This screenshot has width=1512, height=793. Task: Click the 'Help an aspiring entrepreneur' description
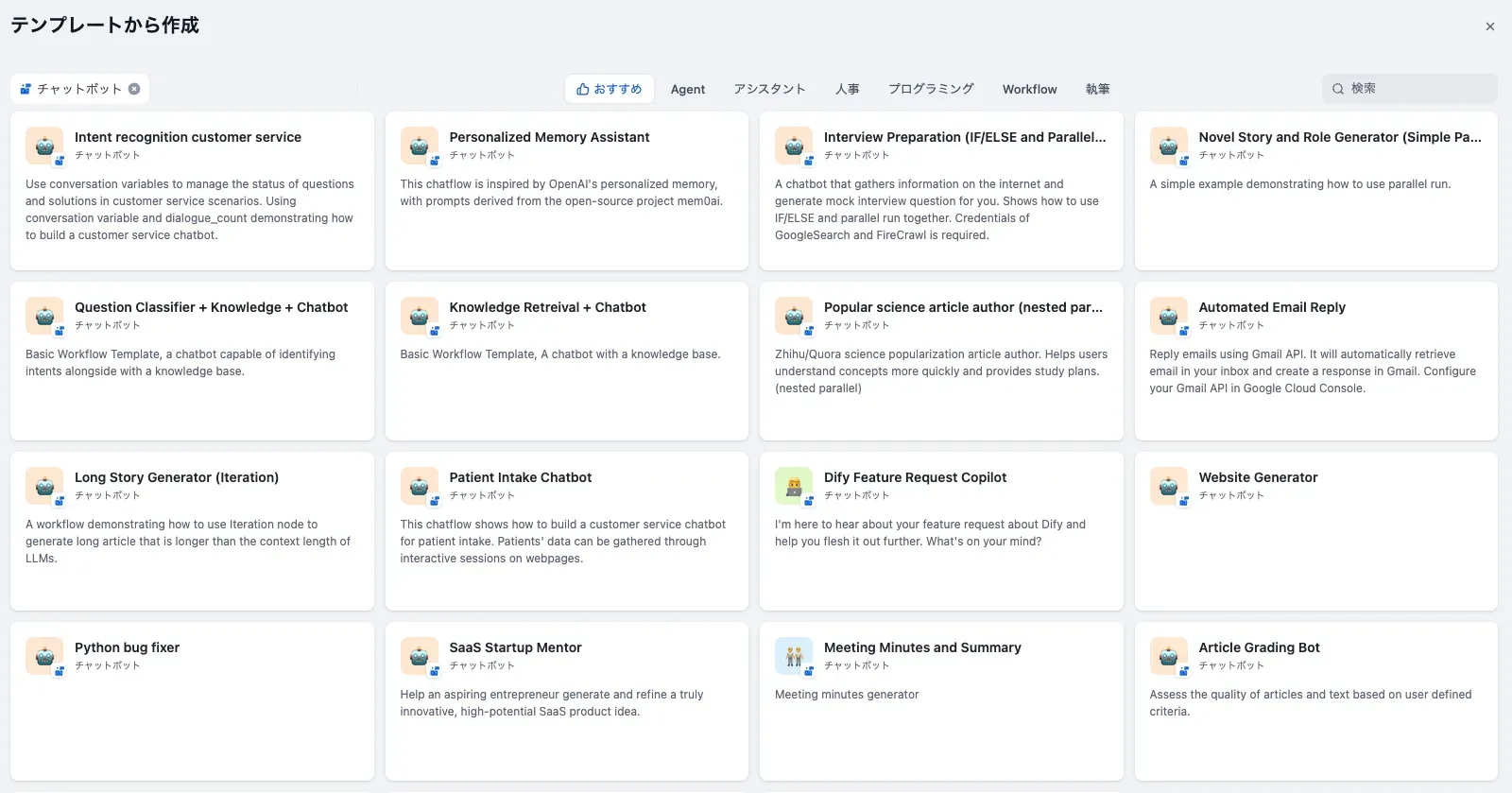(552, 703)
